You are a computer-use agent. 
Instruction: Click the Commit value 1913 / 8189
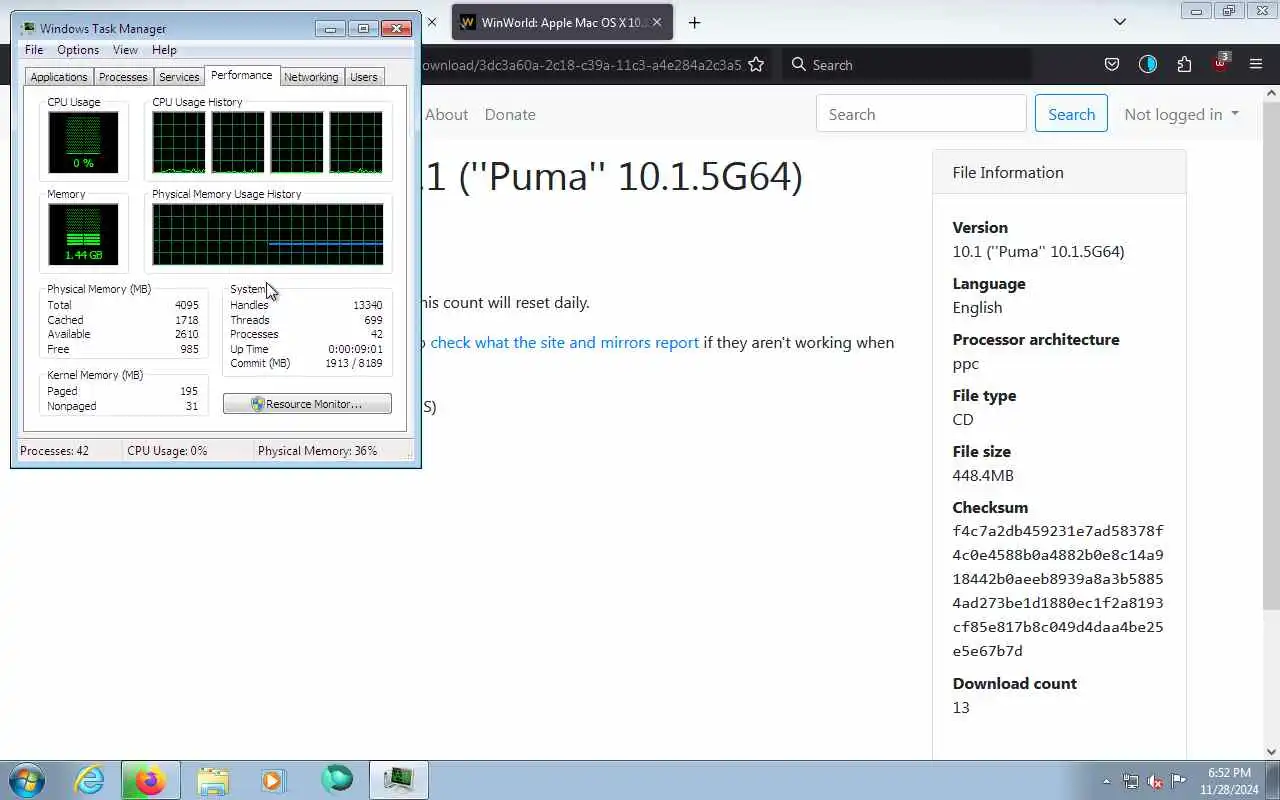click(x=354, y=363)
